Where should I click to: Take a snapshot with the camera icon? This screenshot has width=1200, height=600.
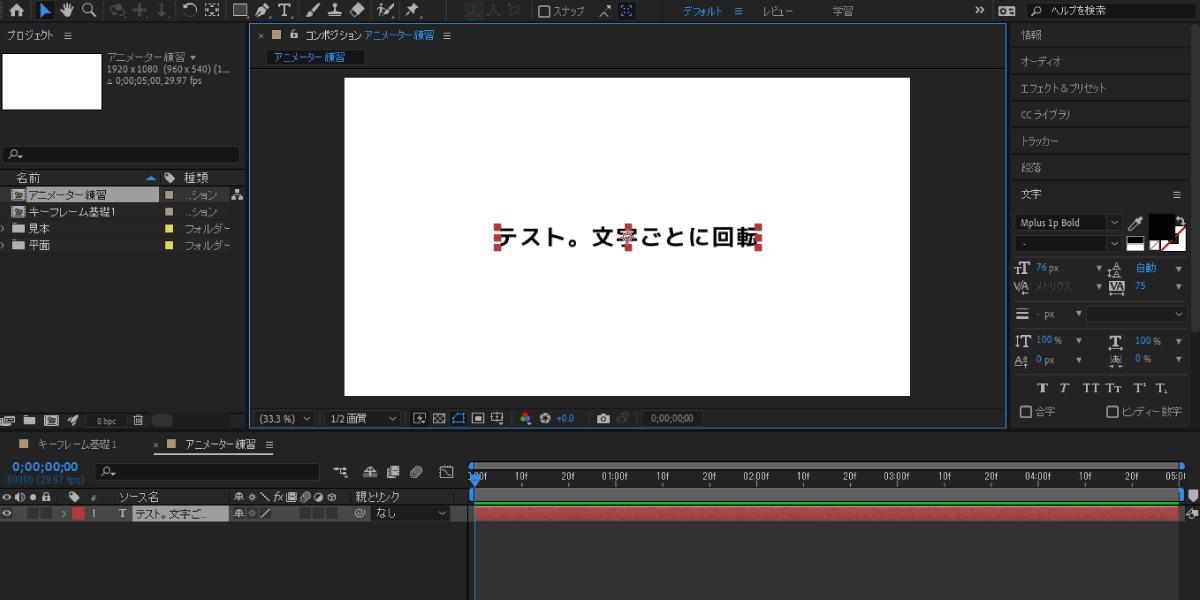click(x=603, y=418)
